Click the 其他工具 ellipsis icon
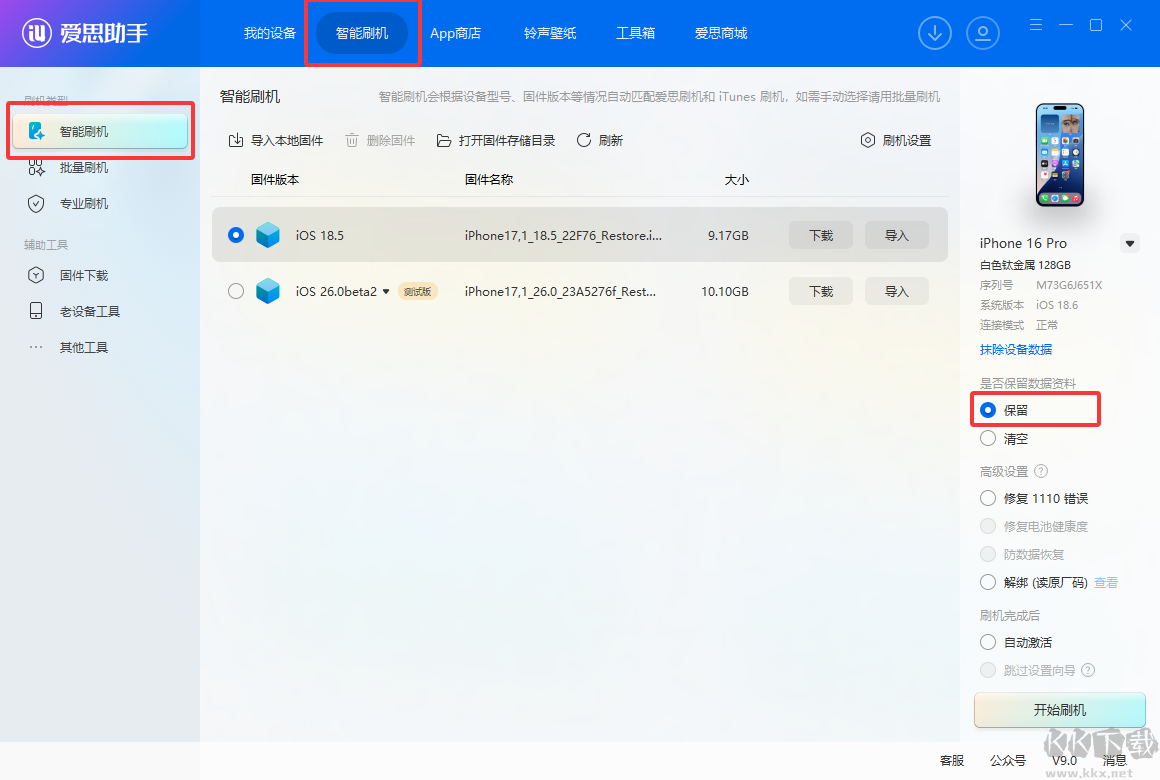 [36, 347]
